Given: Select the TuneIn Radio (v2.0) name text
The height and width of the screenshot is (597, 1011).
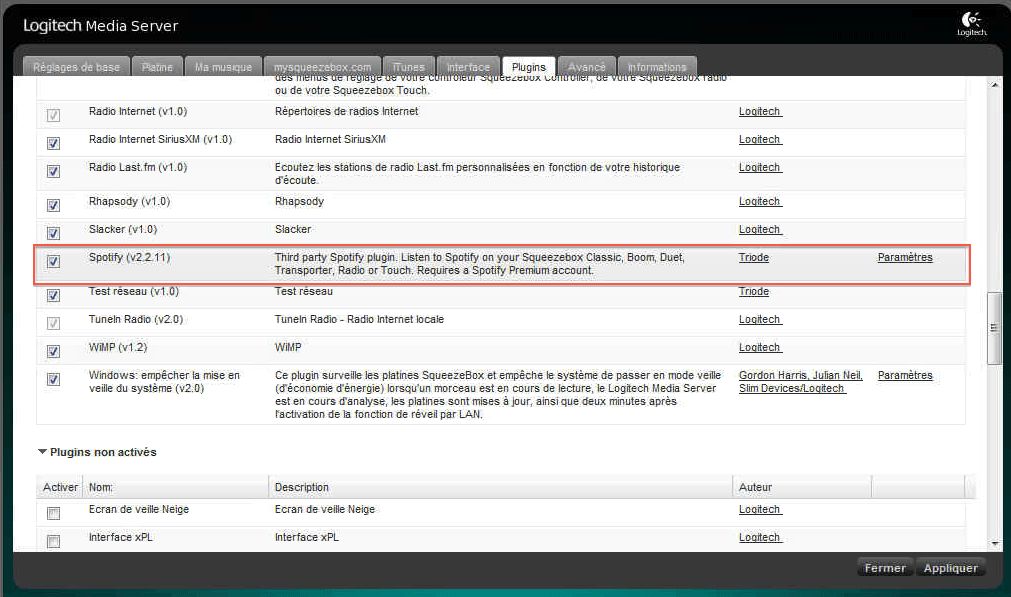Looking at the screenshot, I should 136,319.
